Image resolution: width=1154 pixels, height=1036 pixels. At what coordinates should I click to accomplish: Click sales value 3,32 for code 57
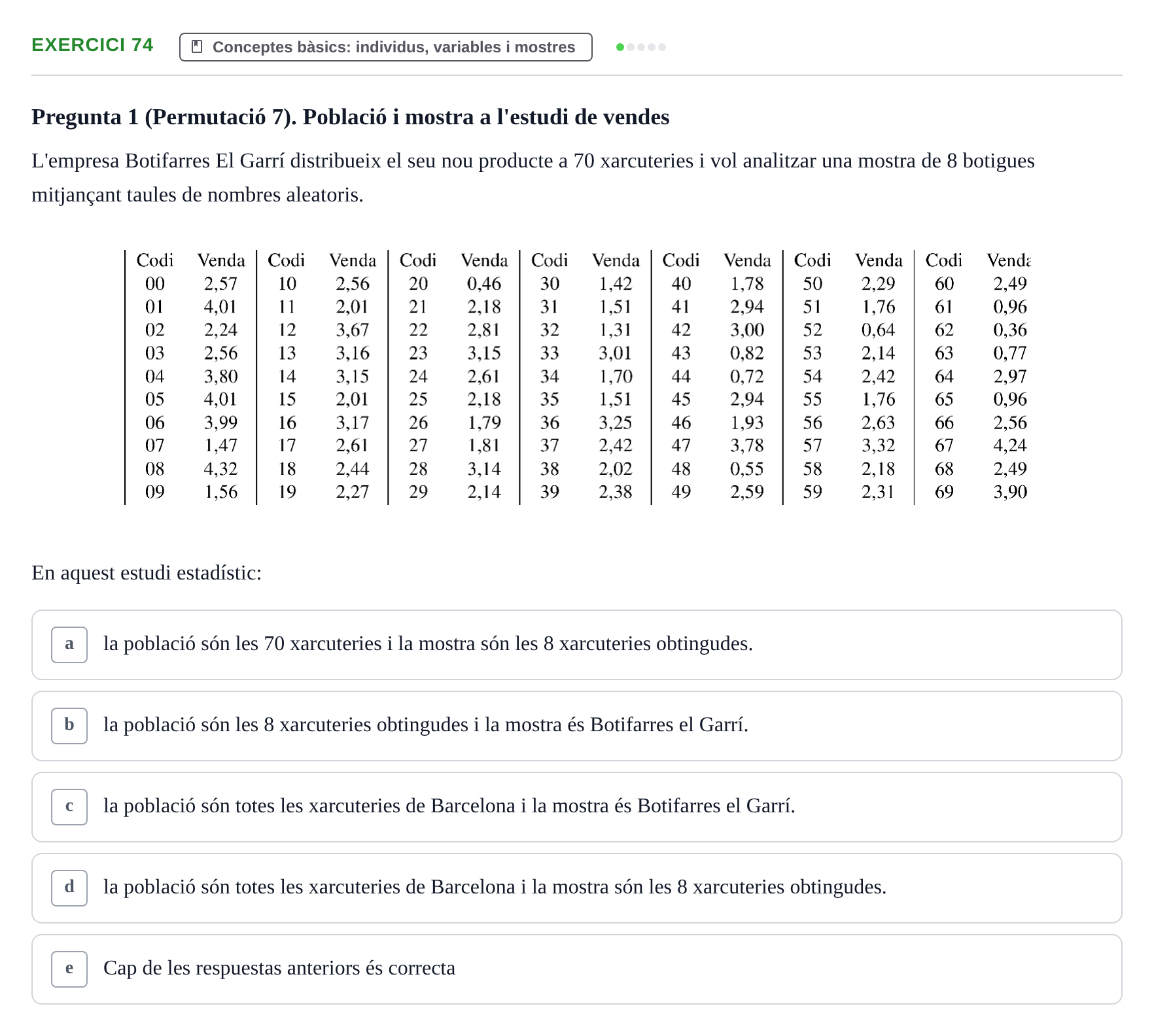(x=879, y=445)
